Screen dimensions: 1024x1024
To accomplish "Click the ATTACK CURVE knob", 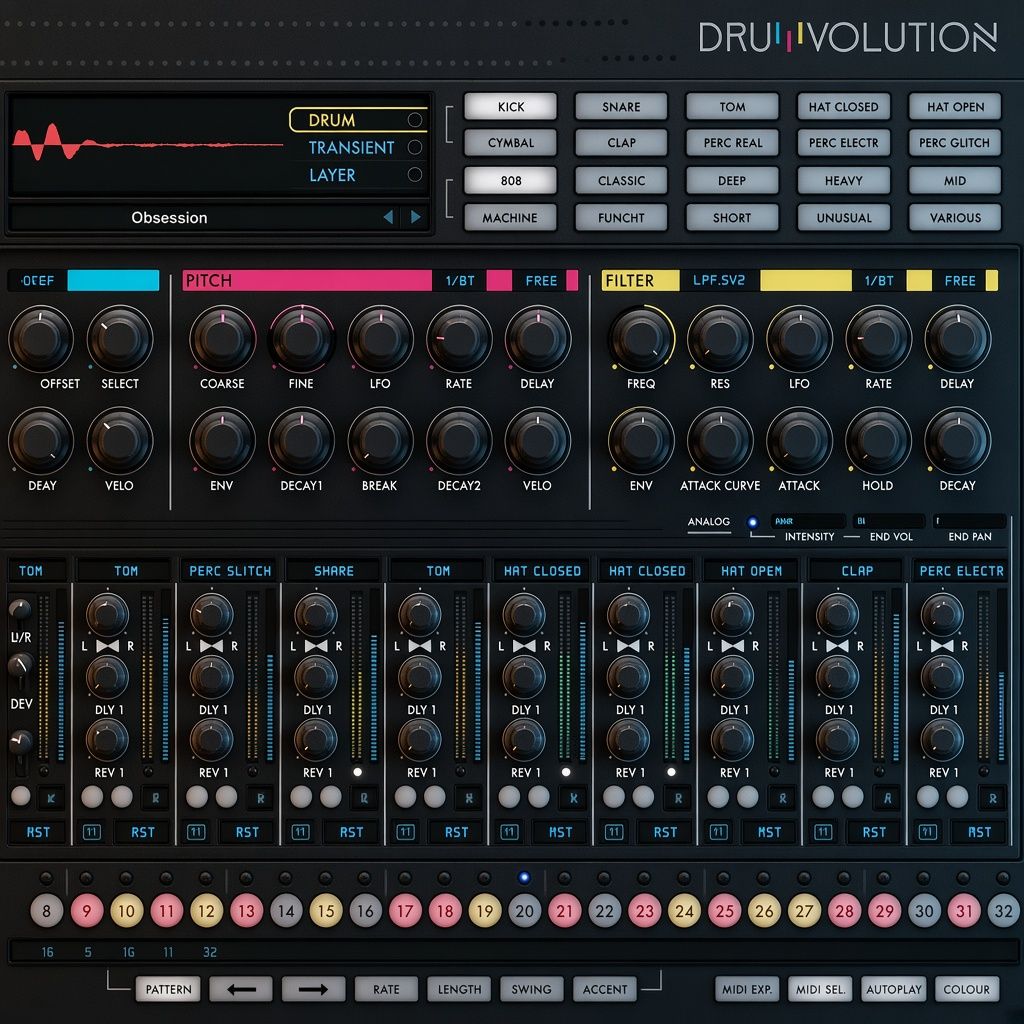I will click(x=720, y=441).
